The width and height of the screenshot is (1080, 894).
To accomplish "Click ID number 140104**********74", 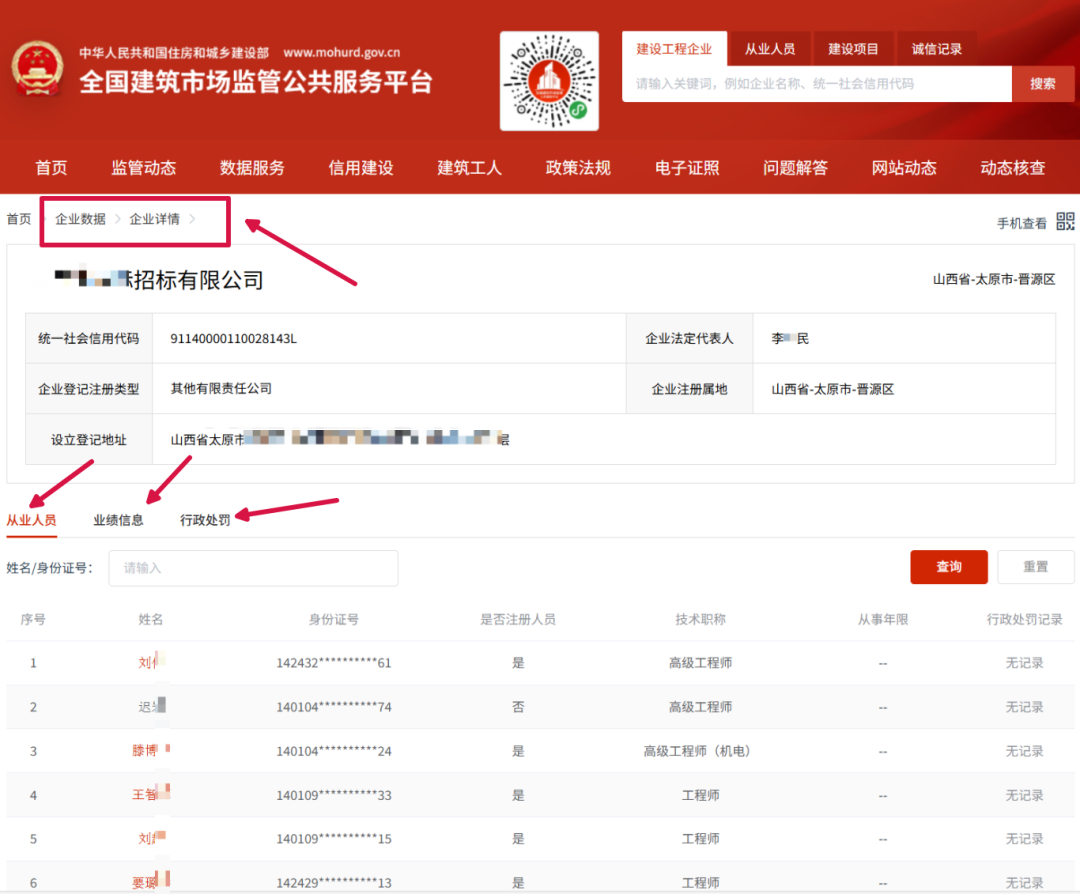I will [x=333, y=707].
